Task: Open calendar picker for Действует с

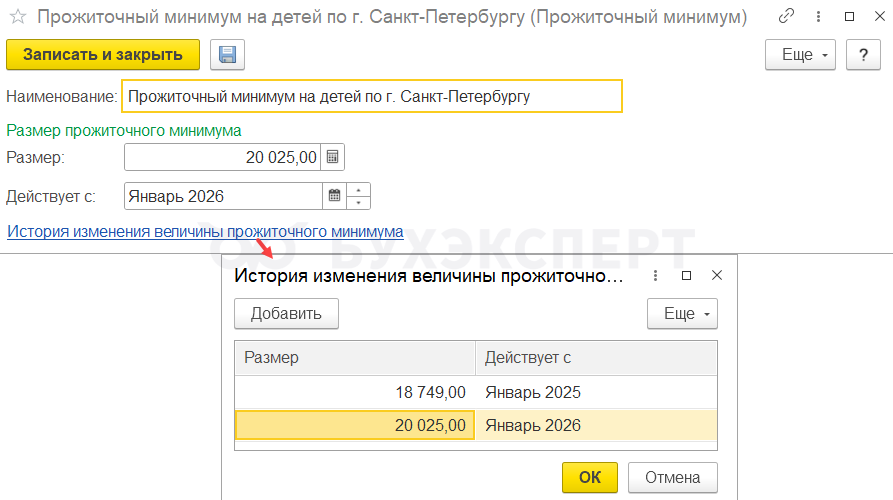Action: click(x=335, y=196)
